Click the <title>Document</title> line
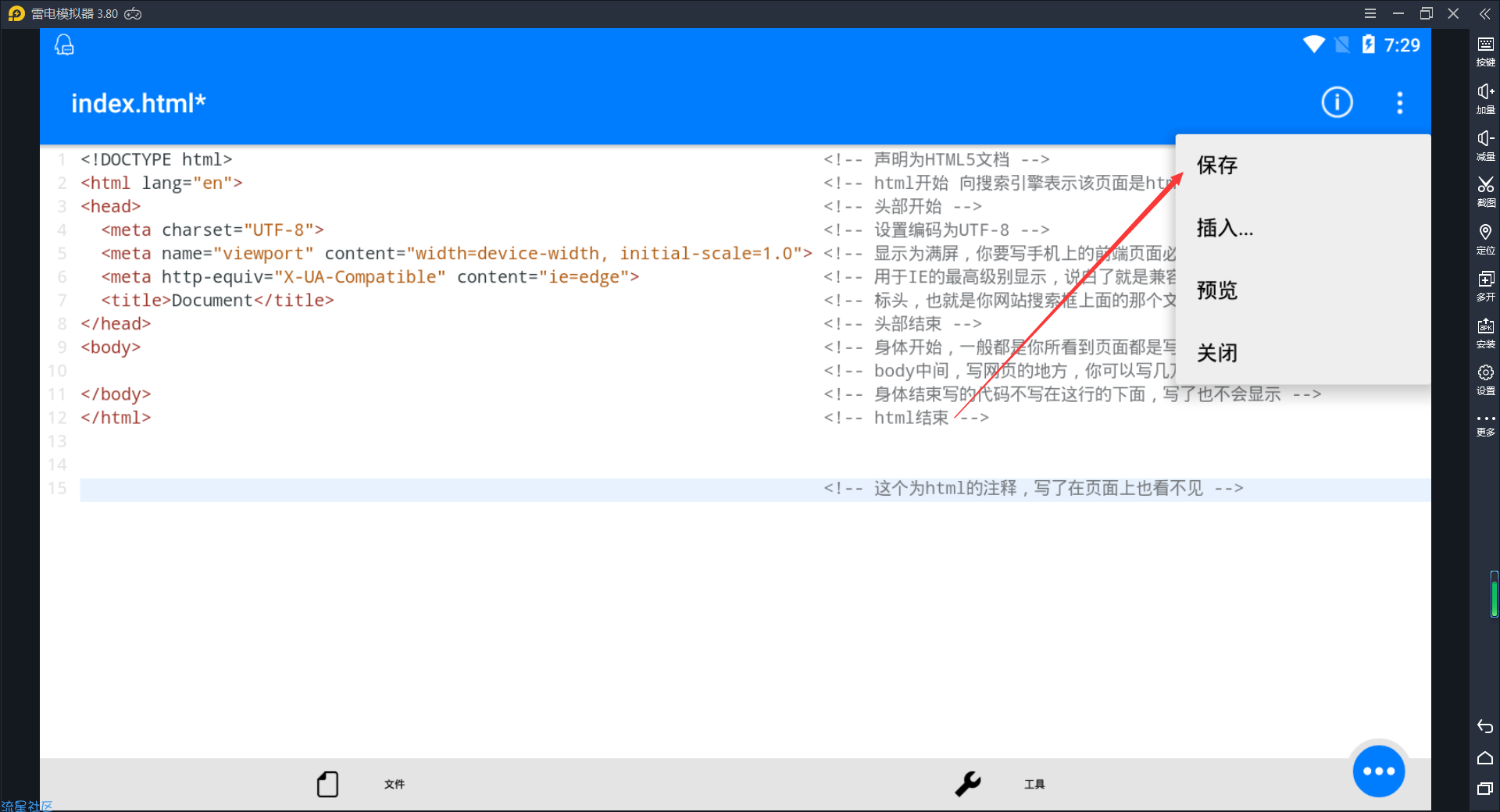1500x812 pixels. (x=217, y=300)
